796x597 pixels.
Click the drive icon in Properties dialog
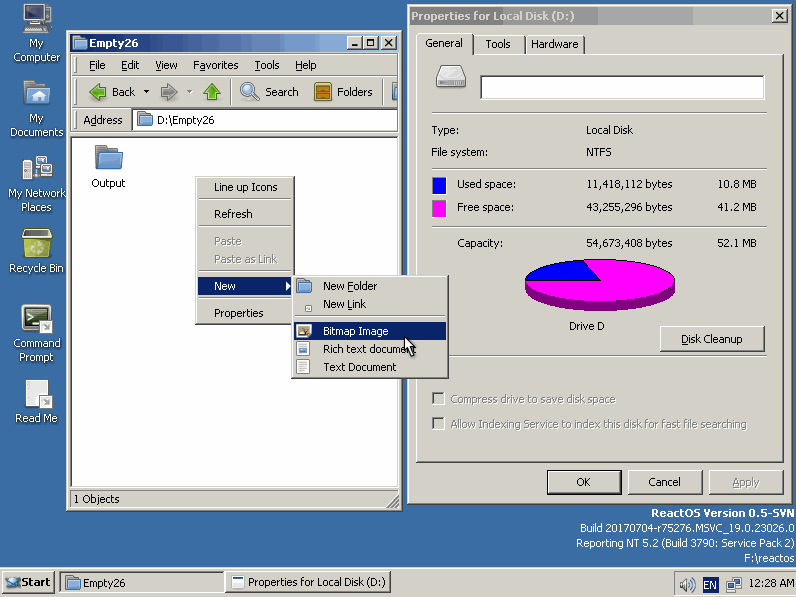pos(450,77)
